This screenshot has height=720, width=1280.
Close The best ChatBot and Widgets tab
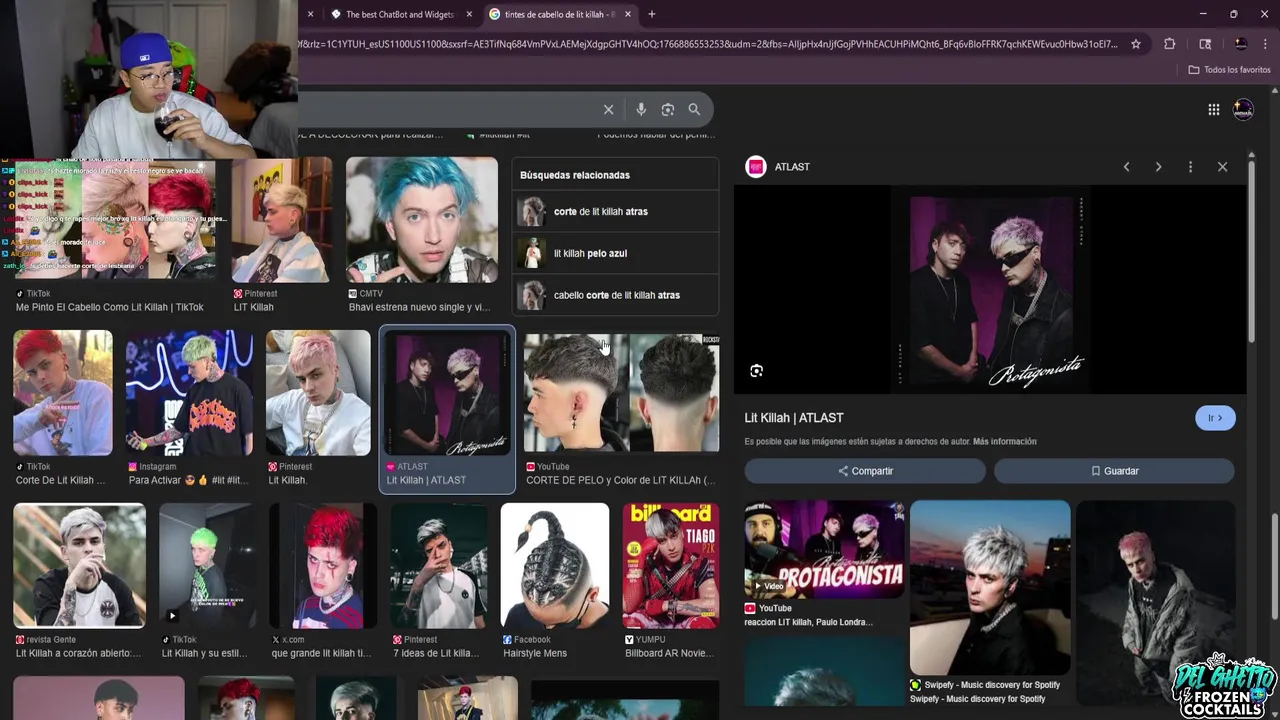point(469,14)
